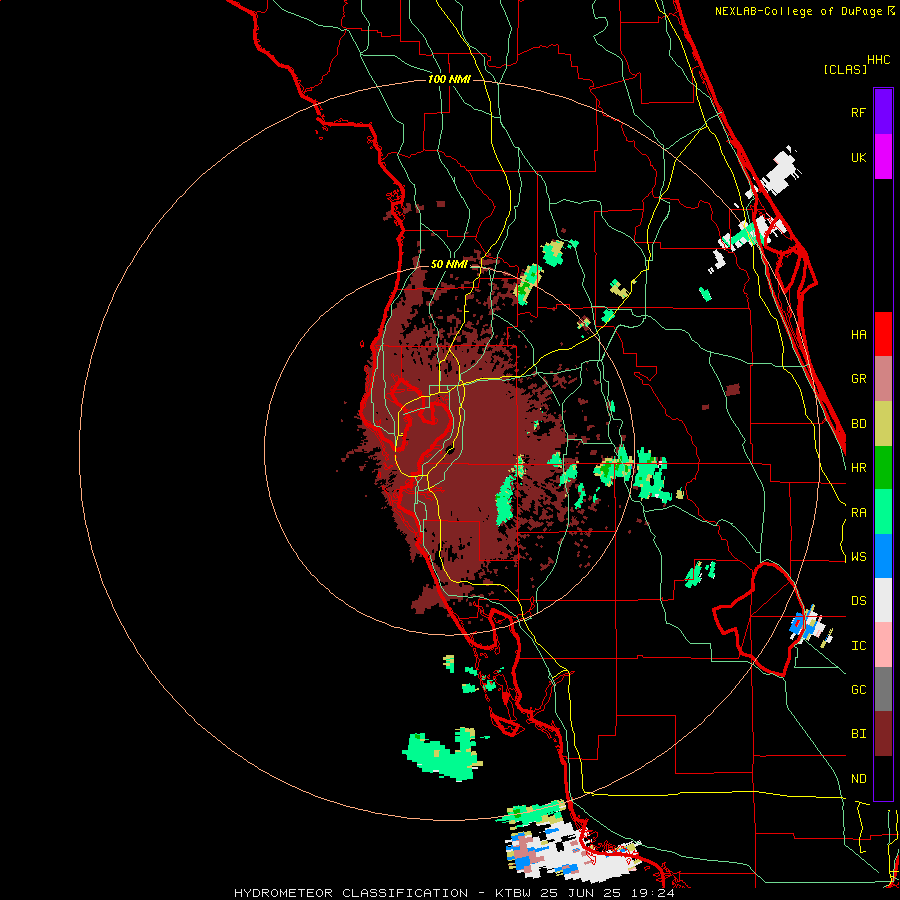Screen dimensions: 900x900
Task: Click the HA legend label
Action: [858, 335]
